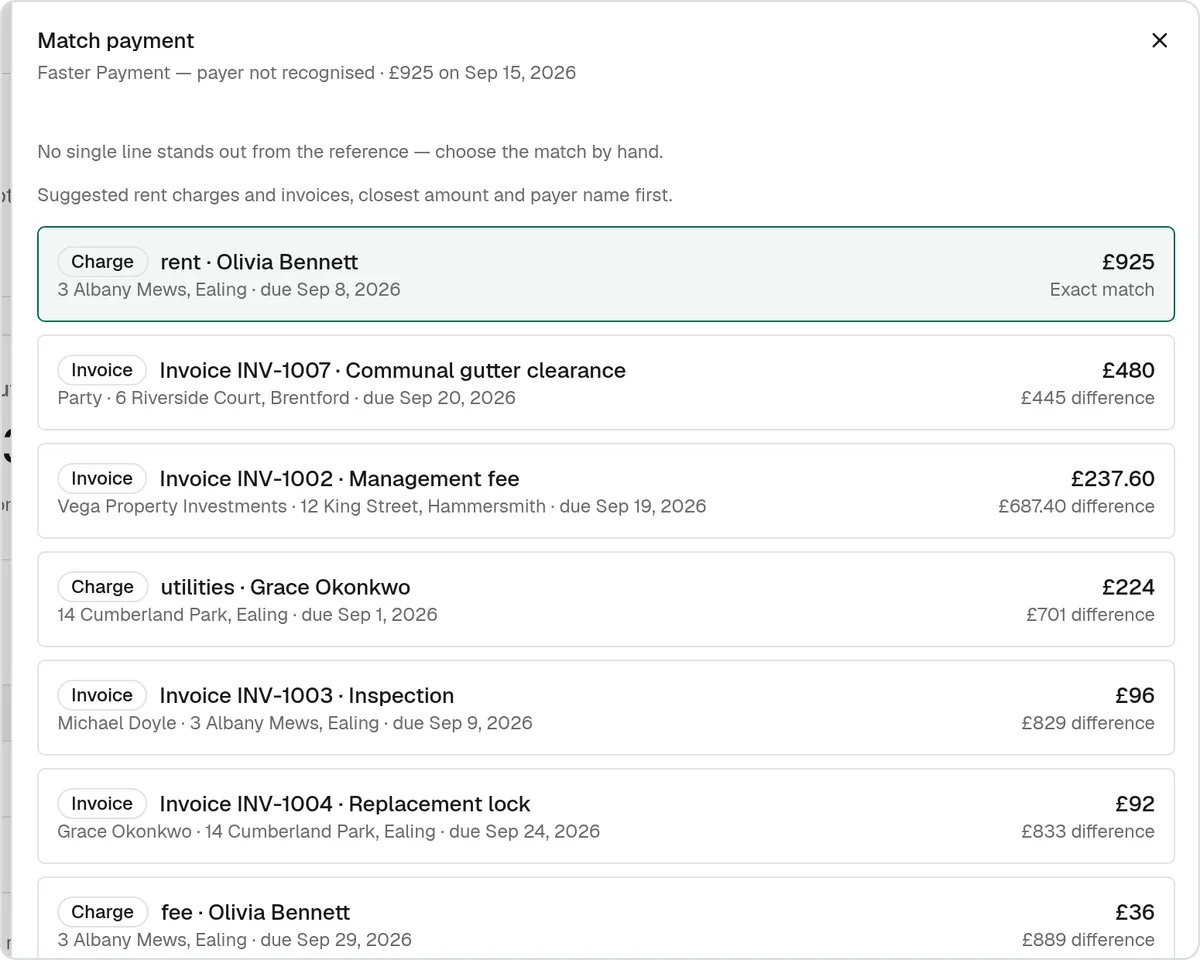Click the £36 amount
Image resolution: width=1200 pixels, height=960 pixels.
click(1135, 912)
